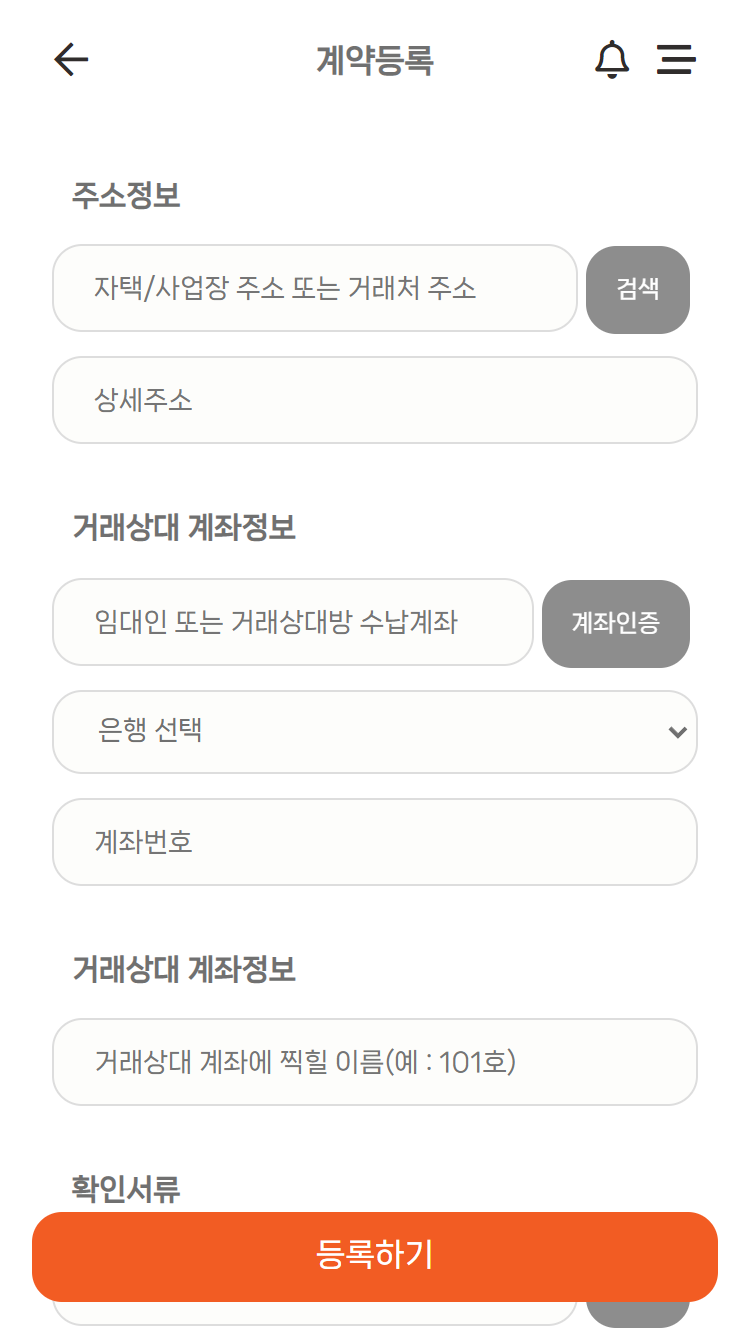
Task: Click the 계약등록 page title
Action: pos(375,61)
